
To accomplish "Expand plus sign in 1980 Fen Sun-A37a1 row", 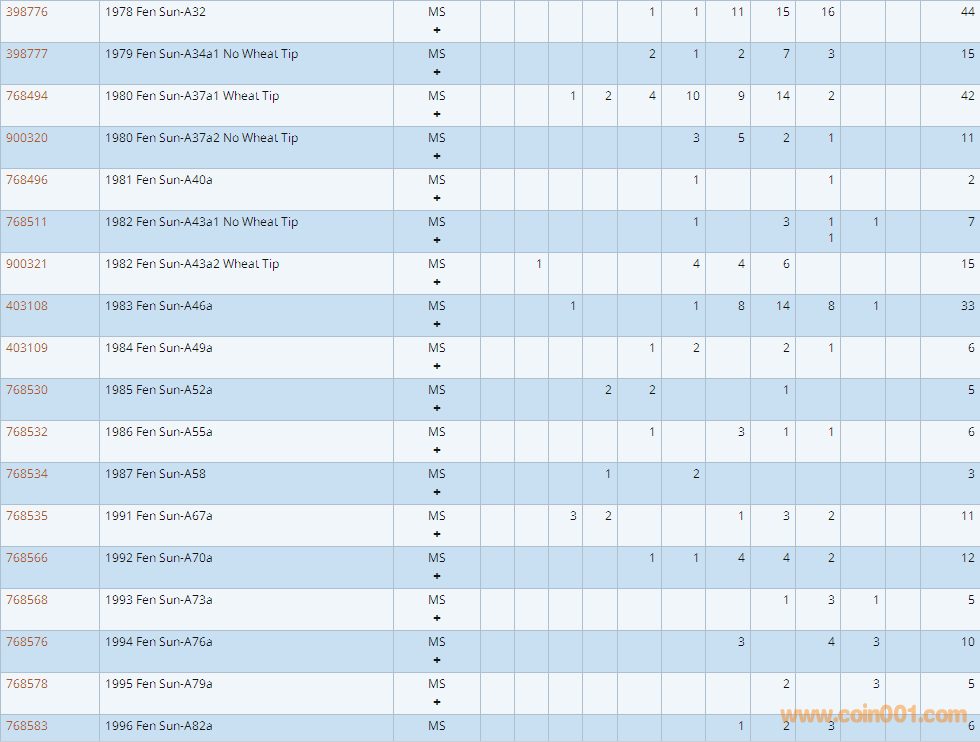I will [437, 114].
